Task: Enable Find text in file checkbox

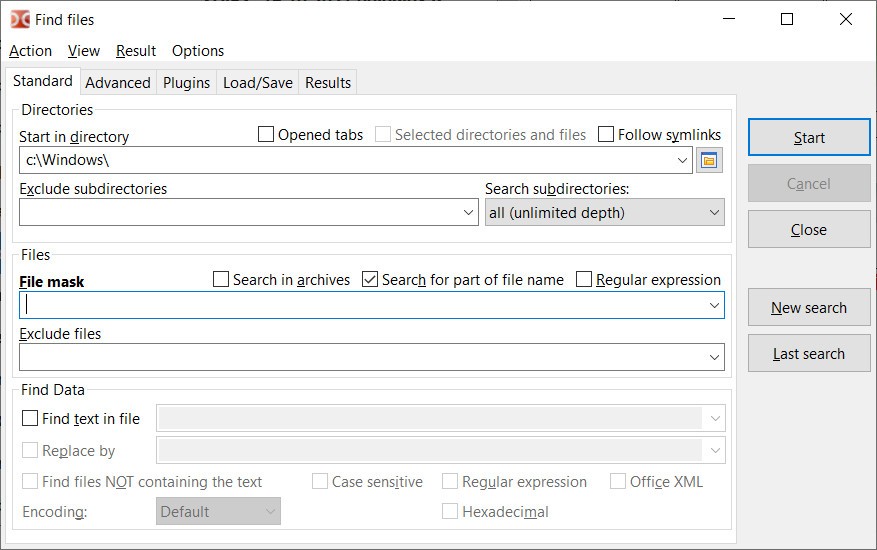Action: (30, 418)
